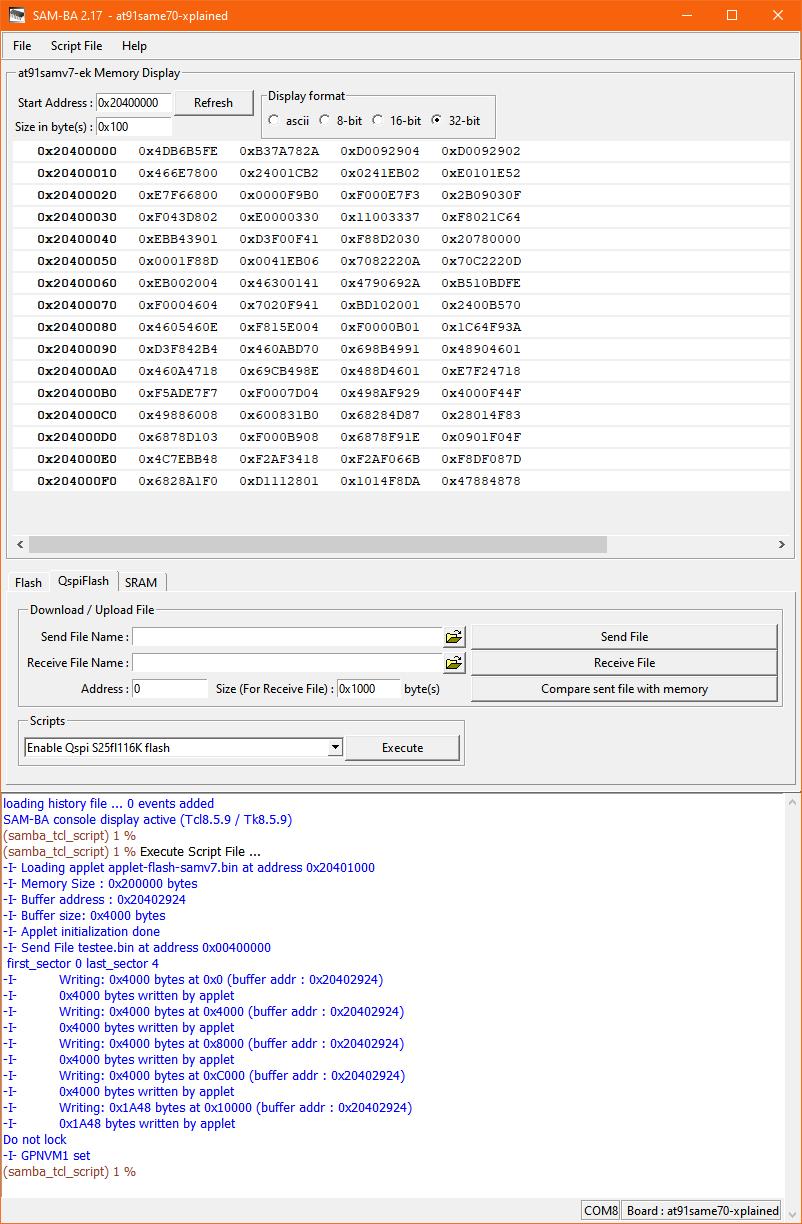This screenshot has width=802, height=1224.
Task: Switch to the SRAM tab
Action: [141, 581]
